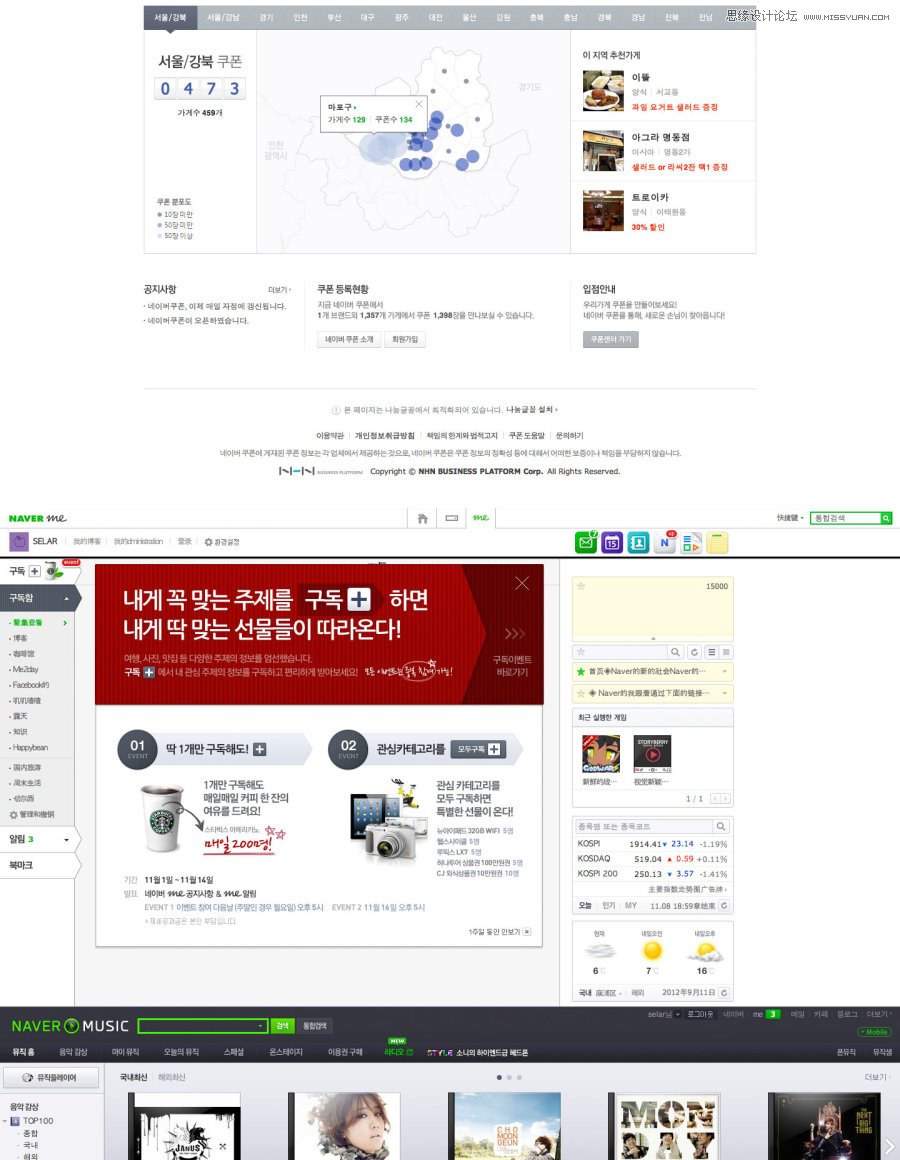The height and width of the screenshot is (1160, 900).
Task: Open the rectangle view icon tab
Action: (x=452, y=518)
